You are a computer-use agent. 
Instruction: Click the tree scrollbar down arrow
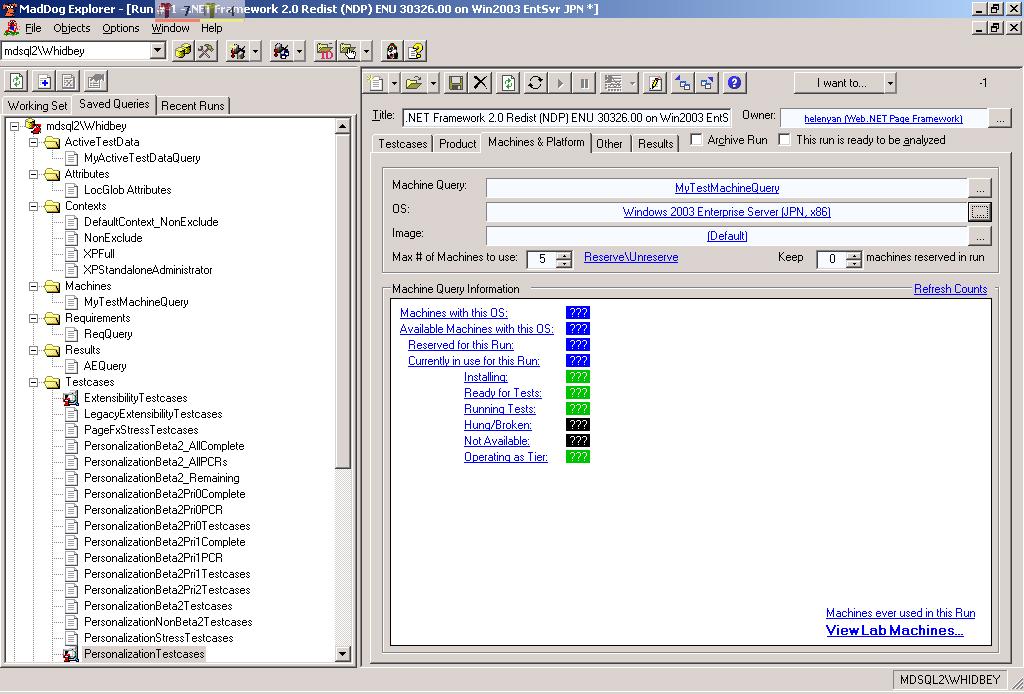pyautogui.click(x=342, y=654)
